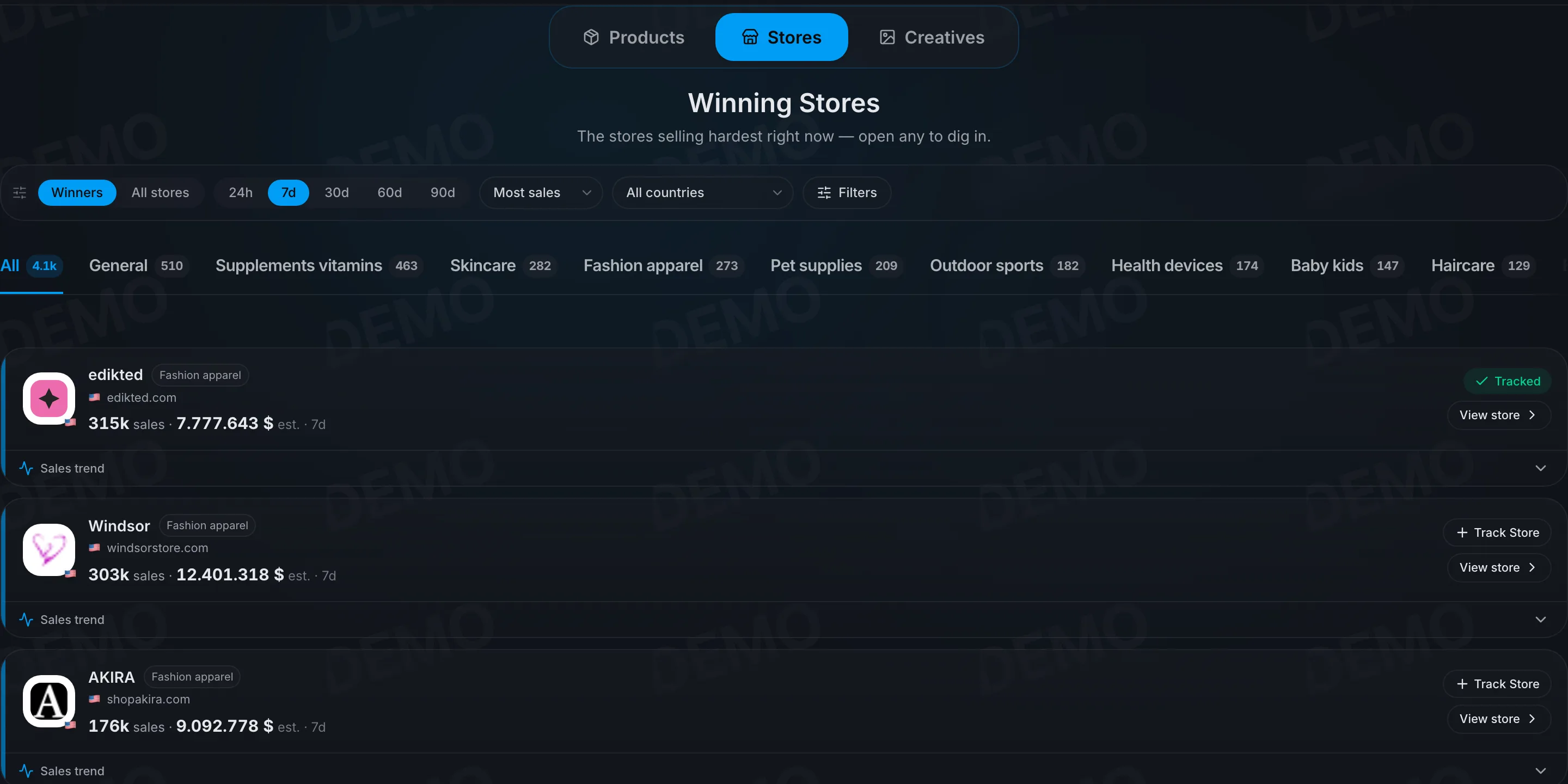
Task: Click the pulse icon in Windsor Sales trend
Action: (x=26, y=619)
